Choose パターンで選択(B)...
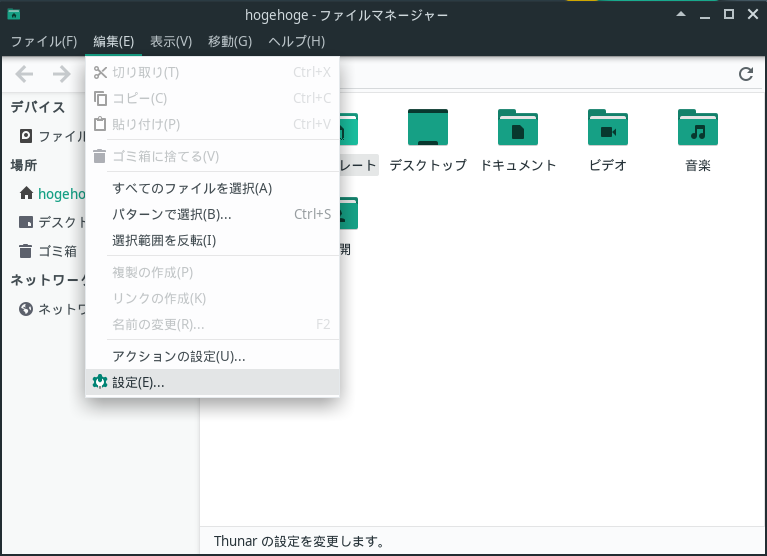 coord(212,214)
